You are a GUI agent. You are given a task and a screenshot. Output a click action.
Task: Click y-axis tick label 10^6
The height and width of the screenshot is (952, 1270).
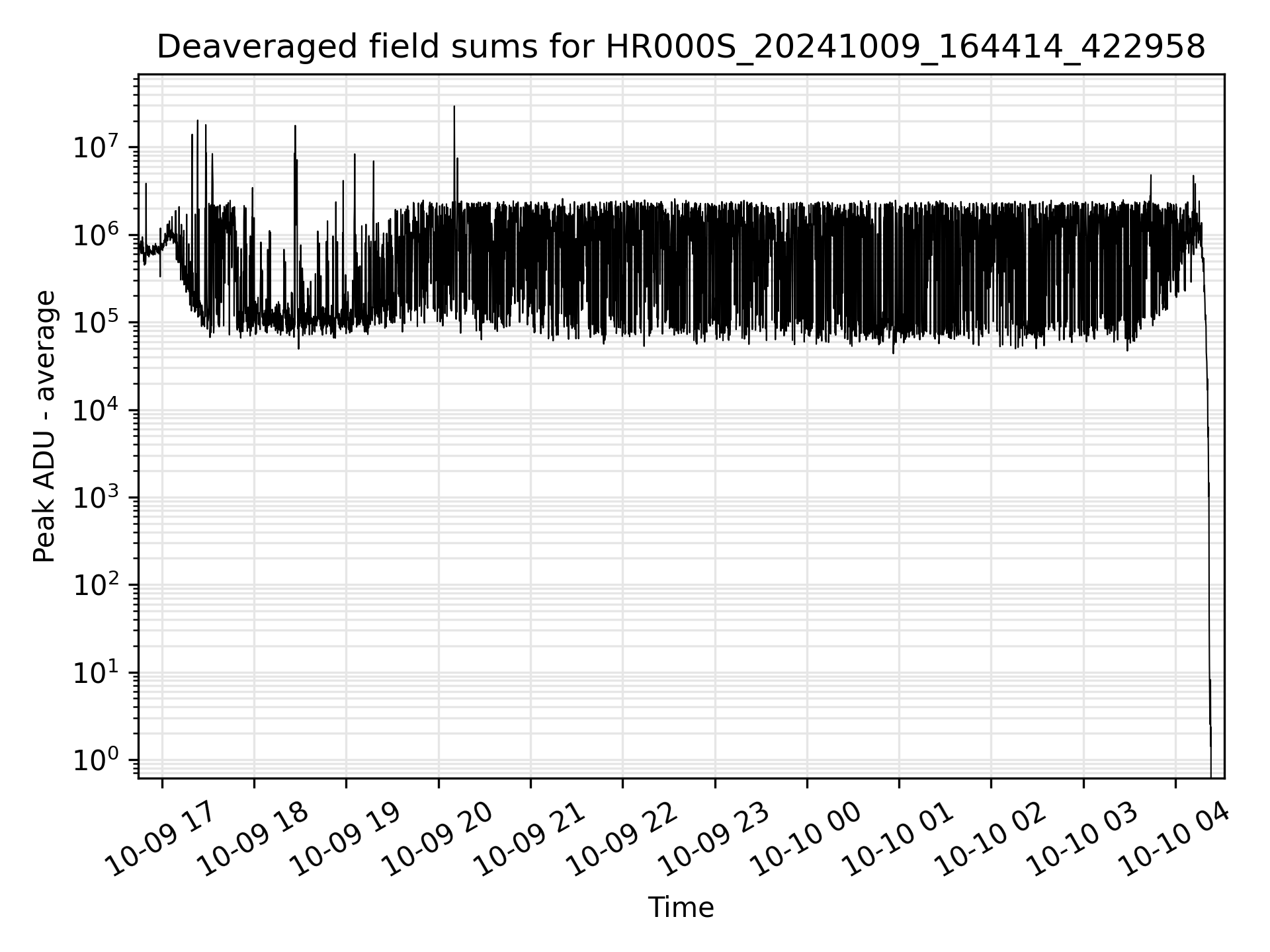pos(96,235)
